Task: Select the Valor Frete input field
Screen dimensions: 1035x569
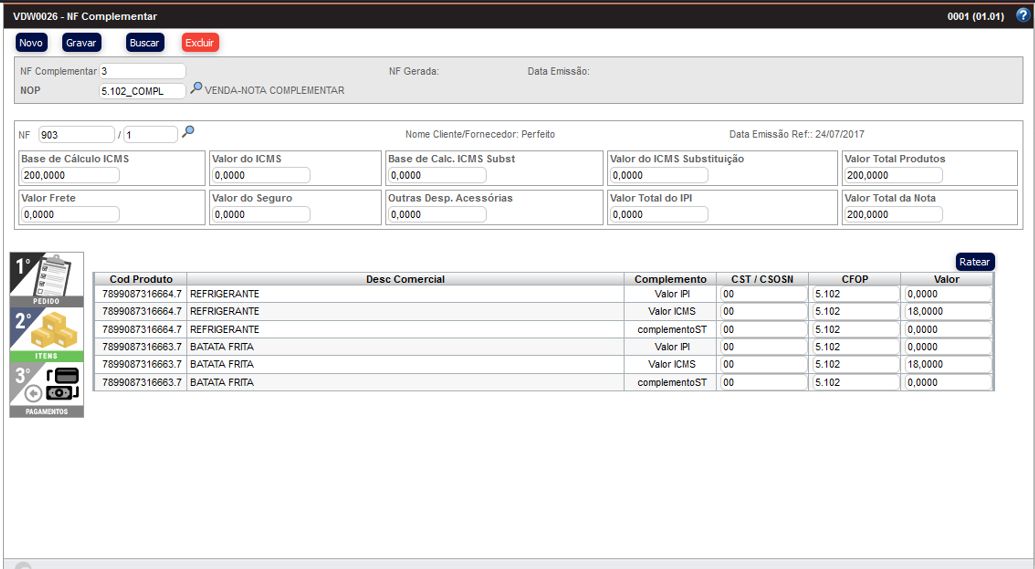Action: coord(69,214)
